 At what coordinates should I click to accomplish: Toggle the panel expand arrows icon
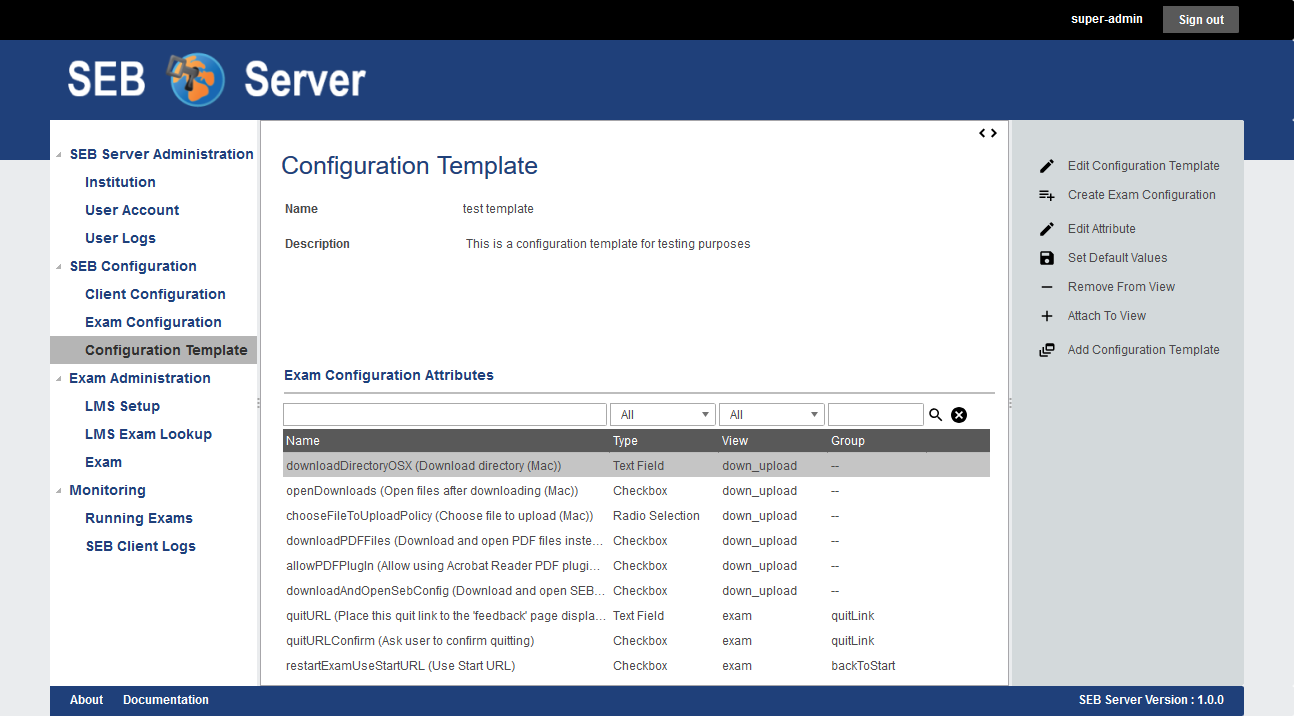987,133
